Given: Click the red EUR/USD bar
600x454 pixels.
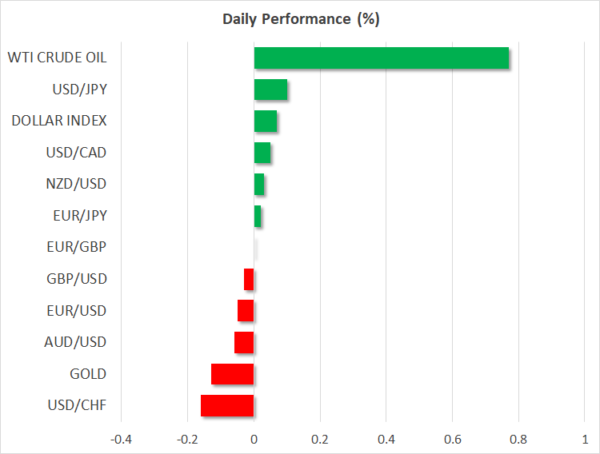Looking at the screenshot, I should 246,311.
